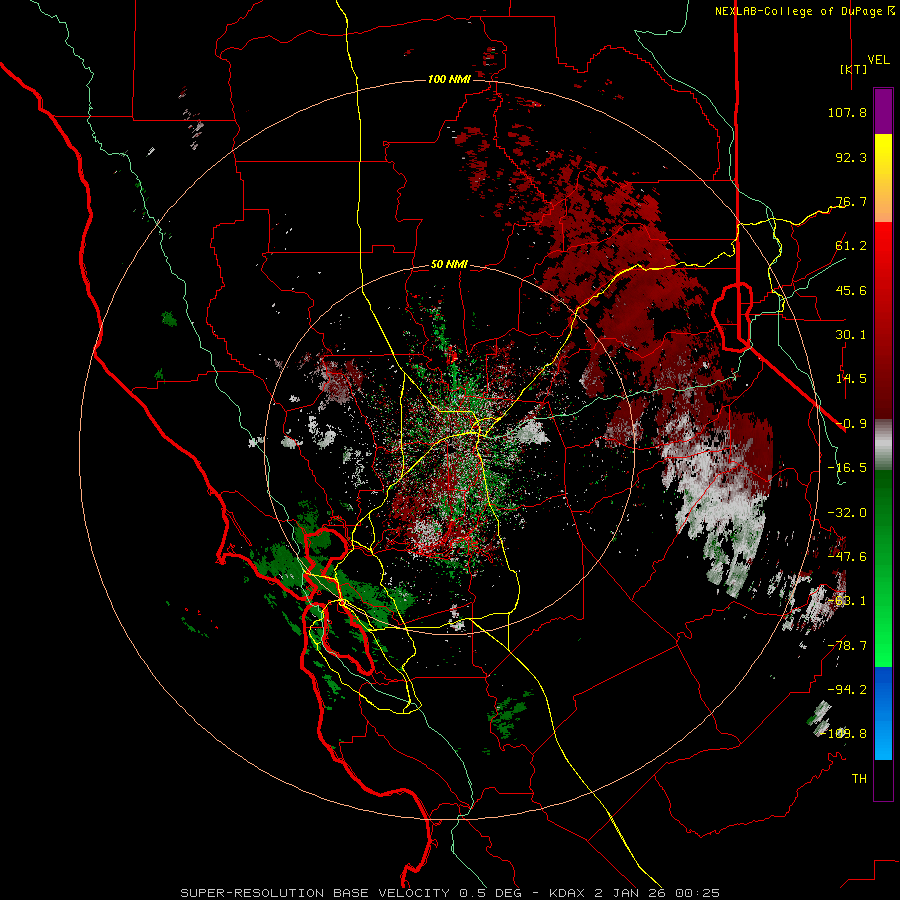Click the -0.9 velocity scale value

pos(851,424)
